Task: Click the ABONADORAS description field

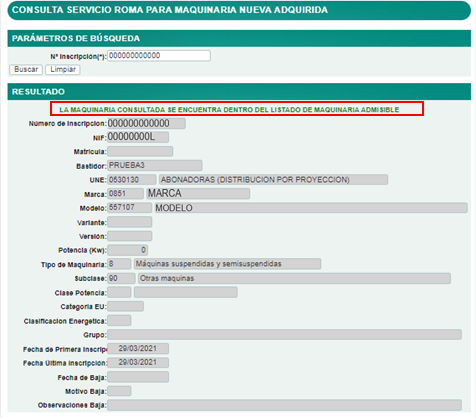Action: 273,180
